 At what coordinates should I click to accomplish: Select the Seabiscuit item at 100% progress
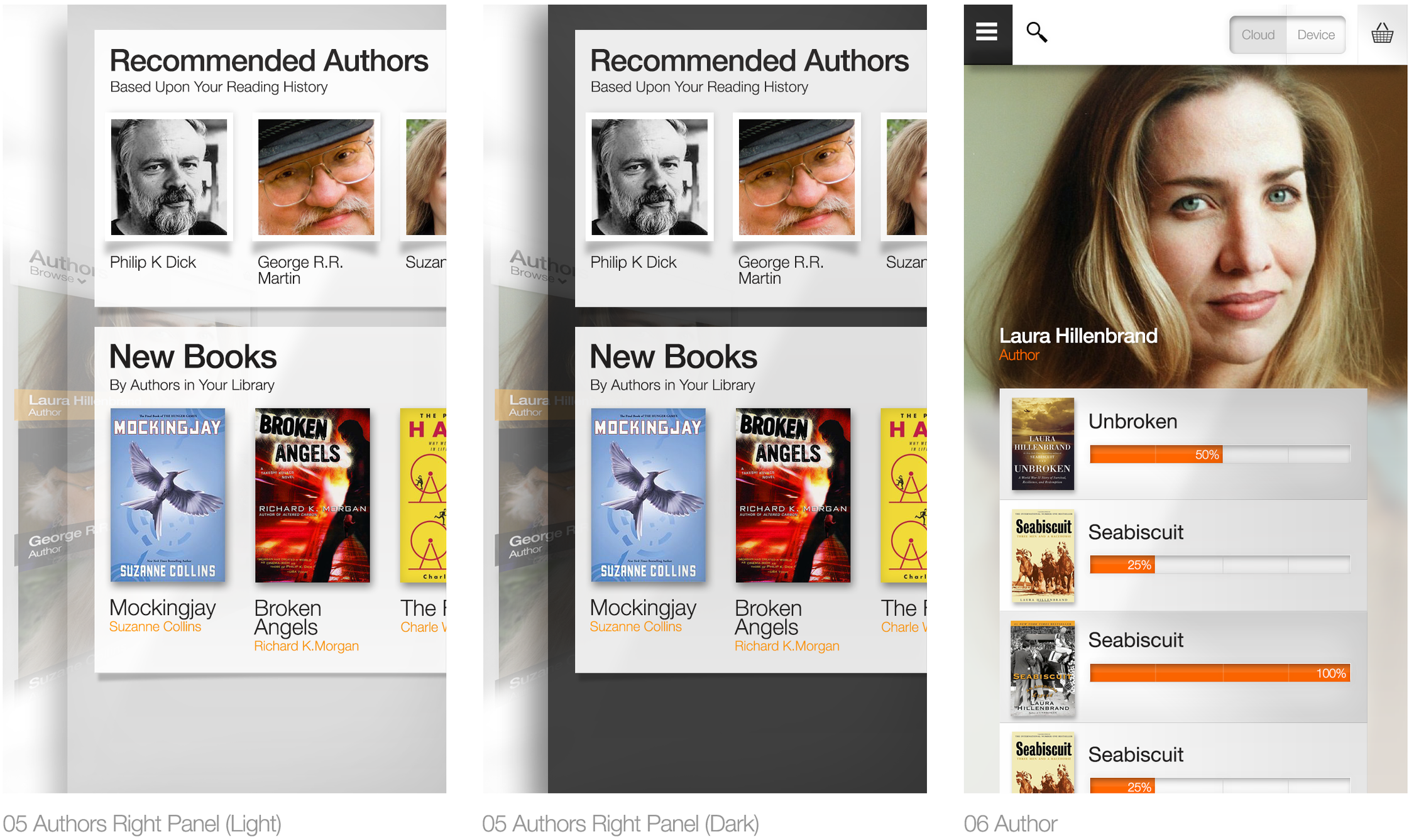[1135, 640]
